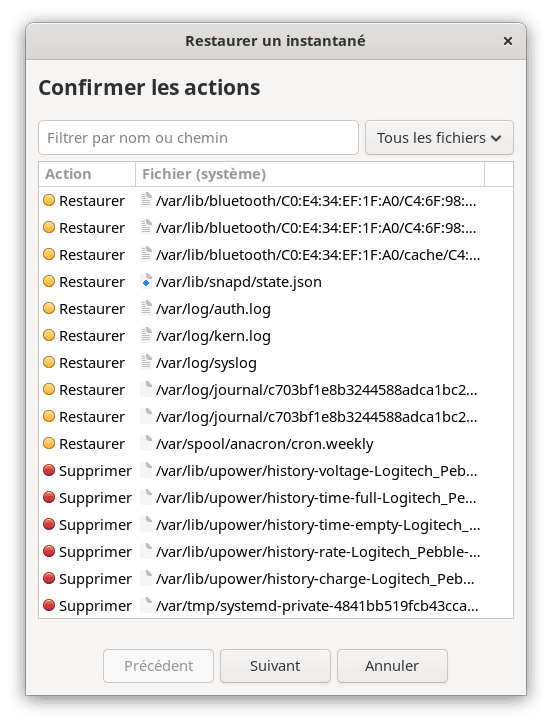
Task: Sort by the 'Fichier (système)' column header
Action: coord(310,174)
